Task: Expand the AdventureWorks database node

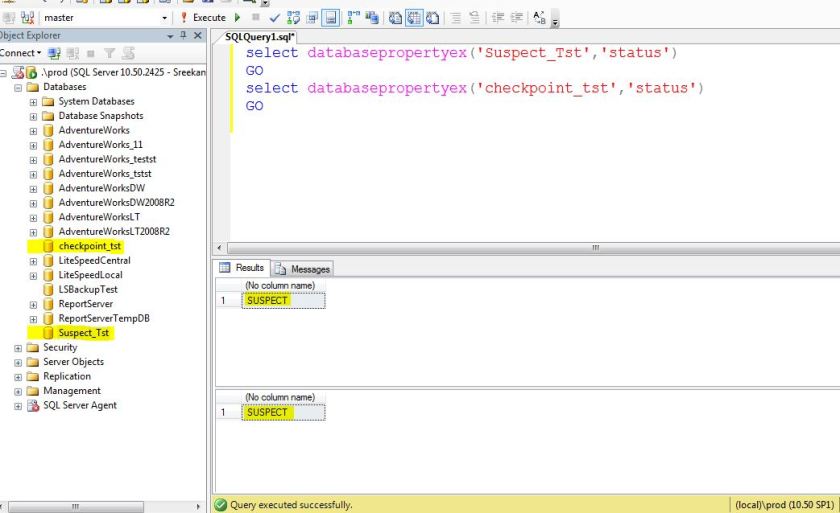Action: tap(33, 130)
